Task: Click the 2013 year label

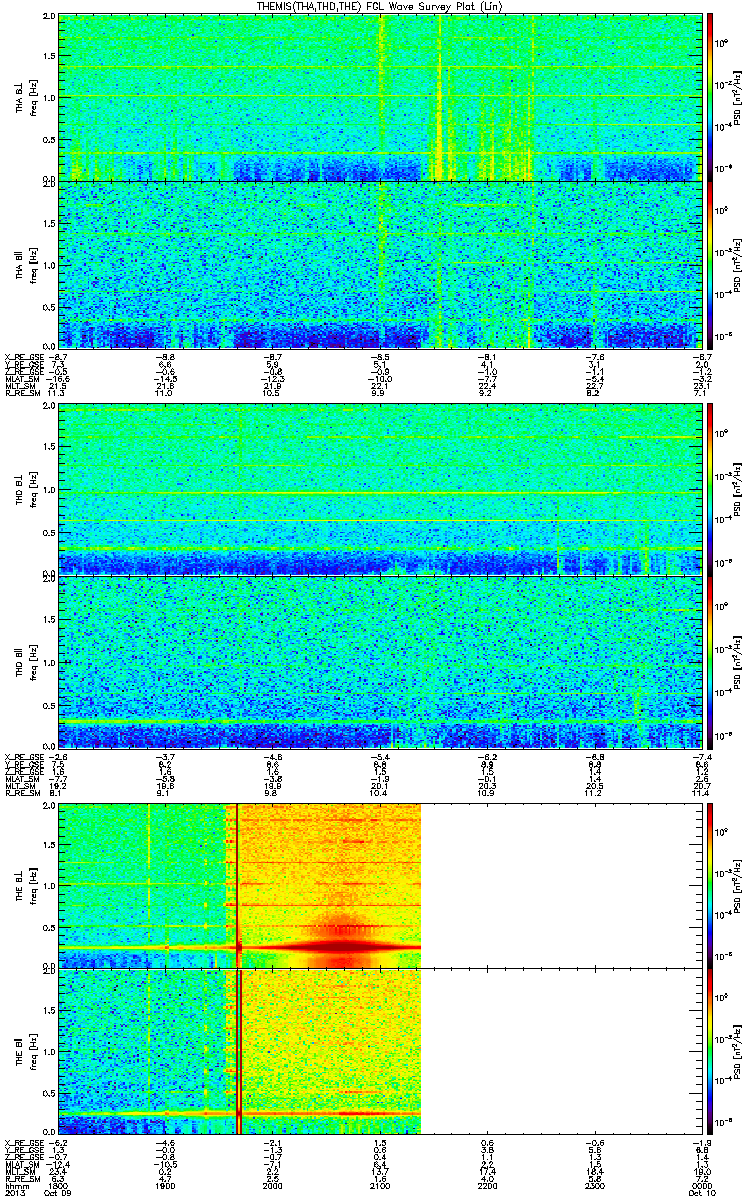Action: pos(14,1193)
